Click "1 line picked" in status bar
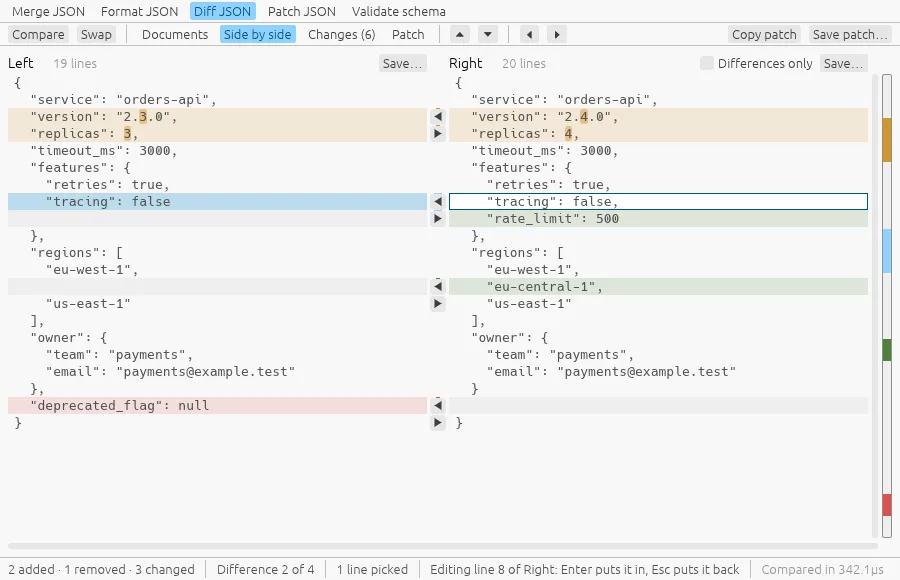The image size is (900, 580). [372, 570]
